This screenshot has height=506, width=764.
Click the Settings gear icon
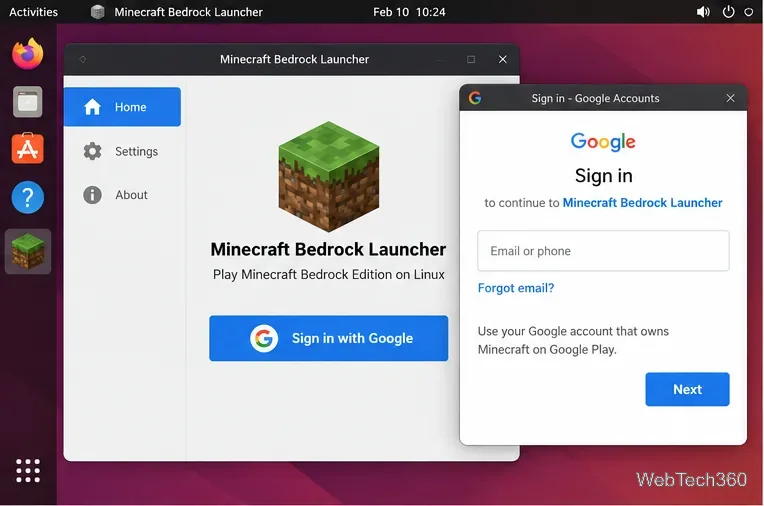coord(93,151)
